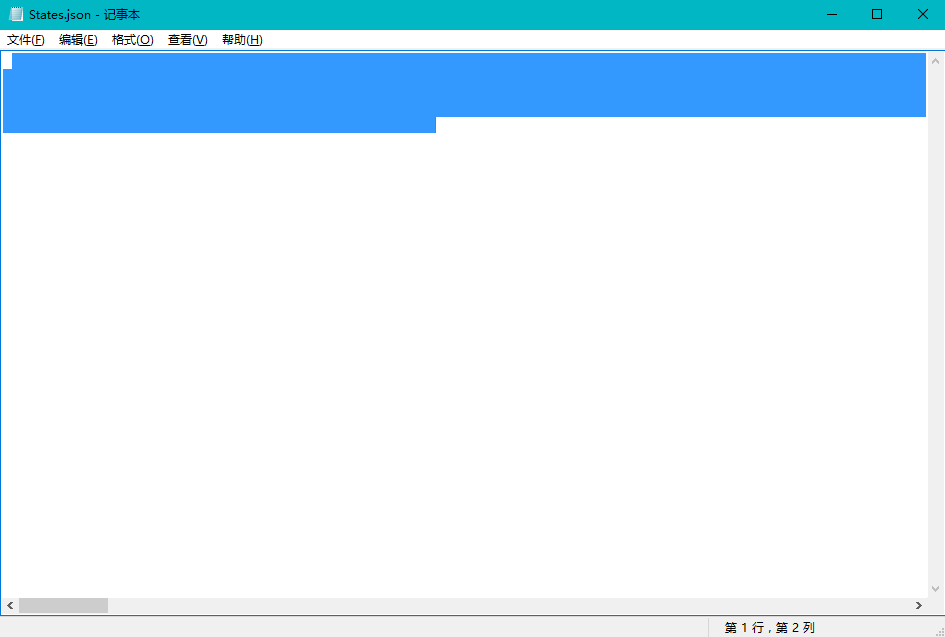Viewport: 945px width, 637px height.
Task: Open the 编辑(E) menu
Action: click(x=78, y=40)
